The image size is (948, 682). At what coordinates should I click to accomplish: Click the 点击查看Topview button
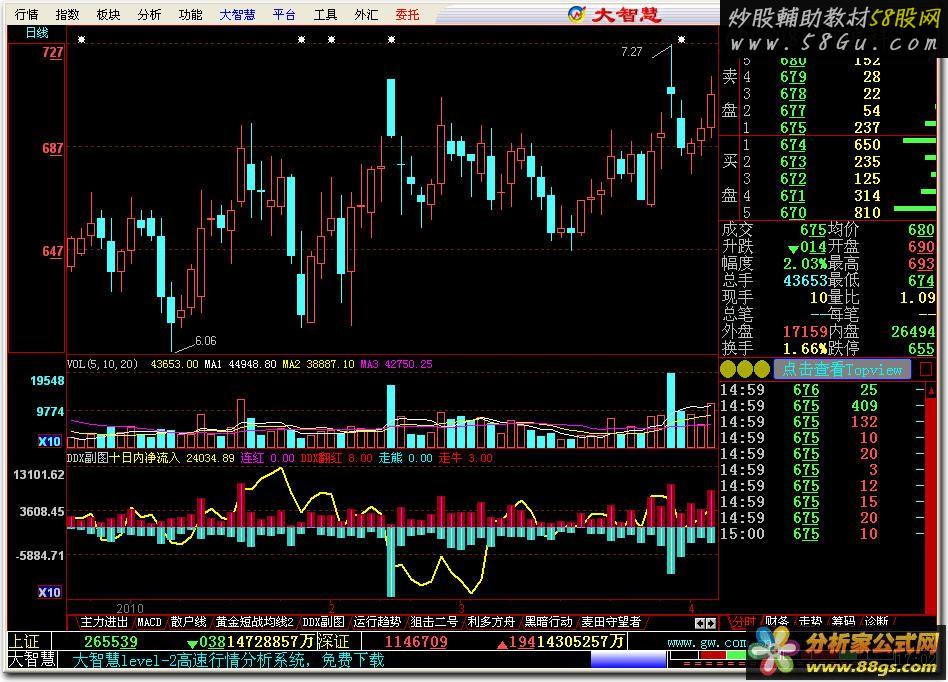(x=842, y=369)
